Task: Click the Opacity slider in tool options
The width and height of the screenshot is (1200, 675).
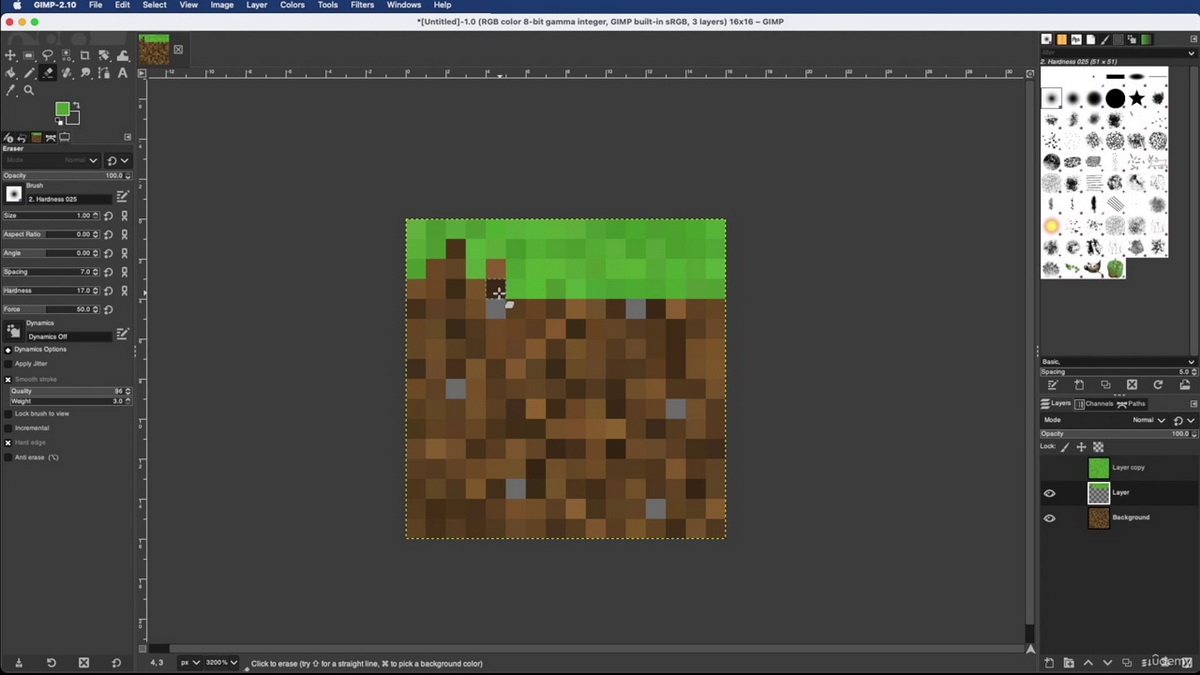Action: click(x=66, y=176)
